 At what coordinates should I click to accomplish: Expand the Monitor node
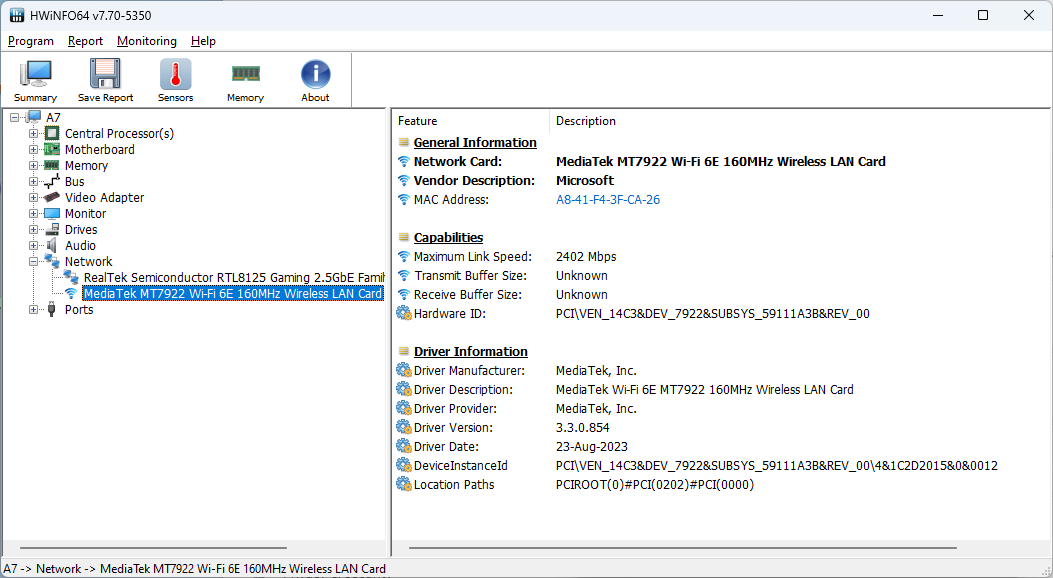(33, 213)
